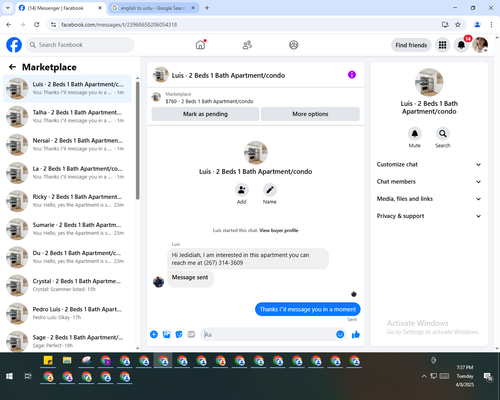
Task: Open the View buyer profile link
Action: 279,230
